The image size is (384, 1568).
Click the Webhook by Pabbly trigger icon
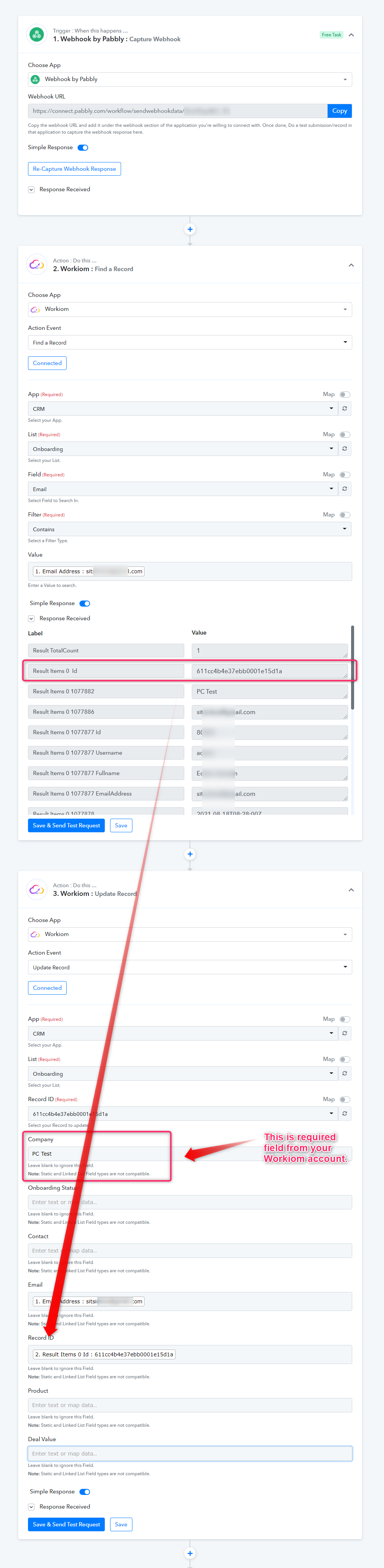(x=37, y=35)
